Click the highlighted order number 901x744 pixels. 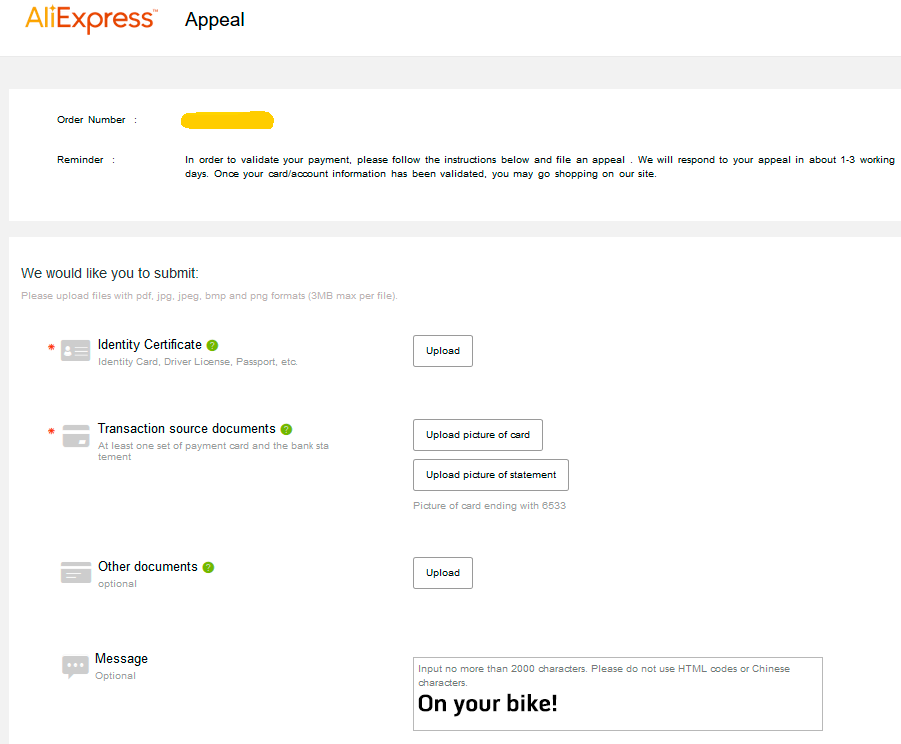pos(228,120)
